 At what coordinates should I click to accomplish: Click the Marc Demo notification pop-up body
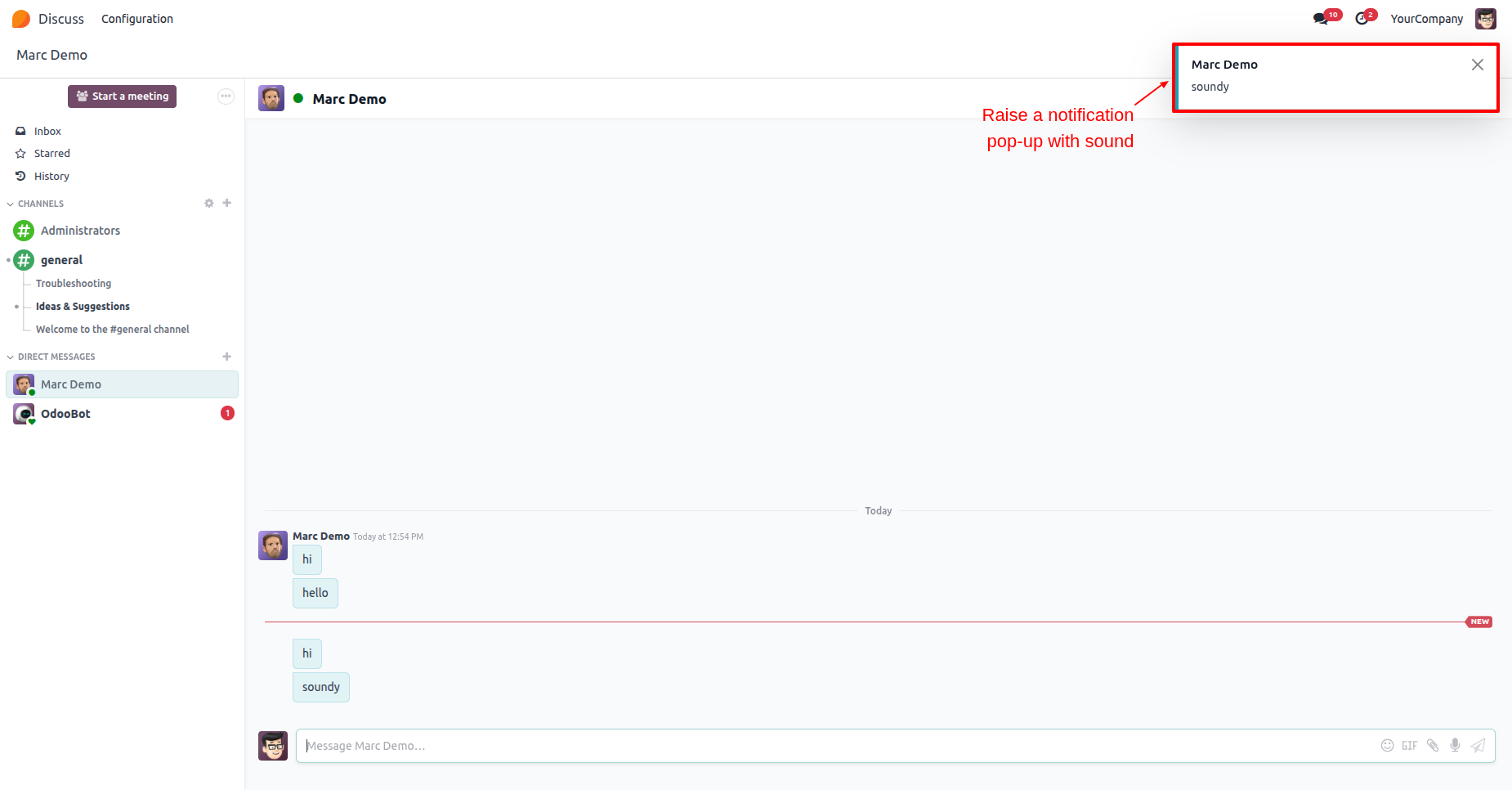click(x=1335, y=78)
